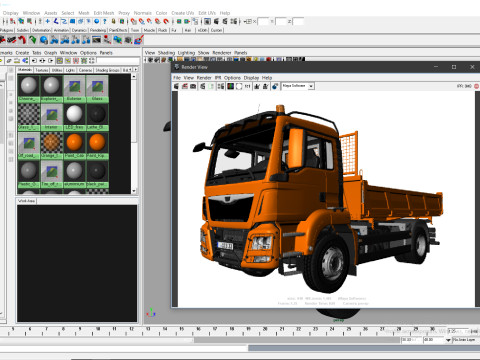Click the keep image icon in Render View
The width and height of the screenshot is (480, 360).
(257, 86)
